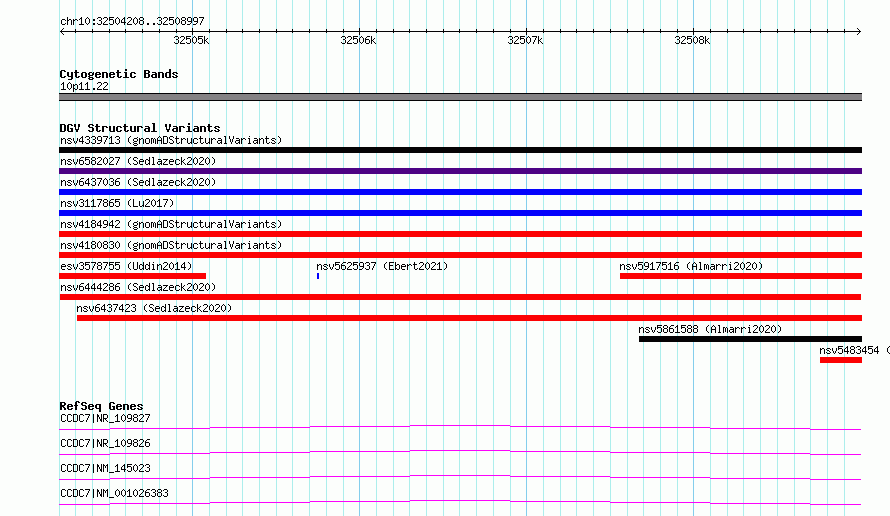Open nsv6437423 (Sedlazeck2020) variant label
The image size is (890, 516).
pyautogui.click(x=154, y=308)
